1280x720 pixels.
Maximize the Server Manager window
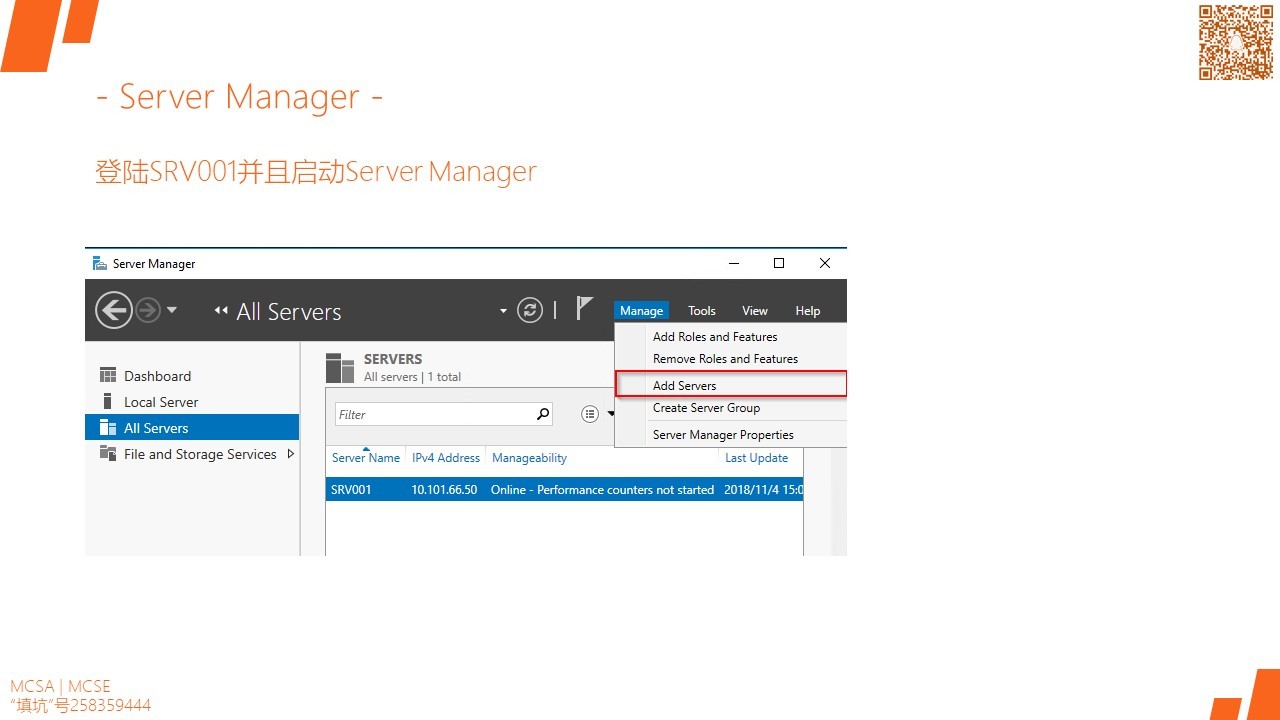(779, 264)
